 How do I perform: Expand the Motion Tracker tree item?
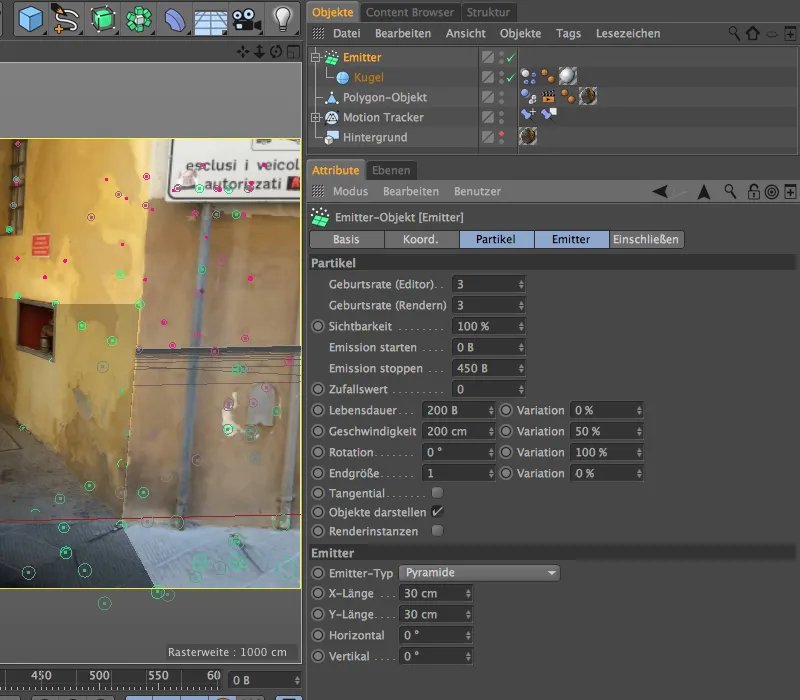pyautogui.click(x=316, y=117)
